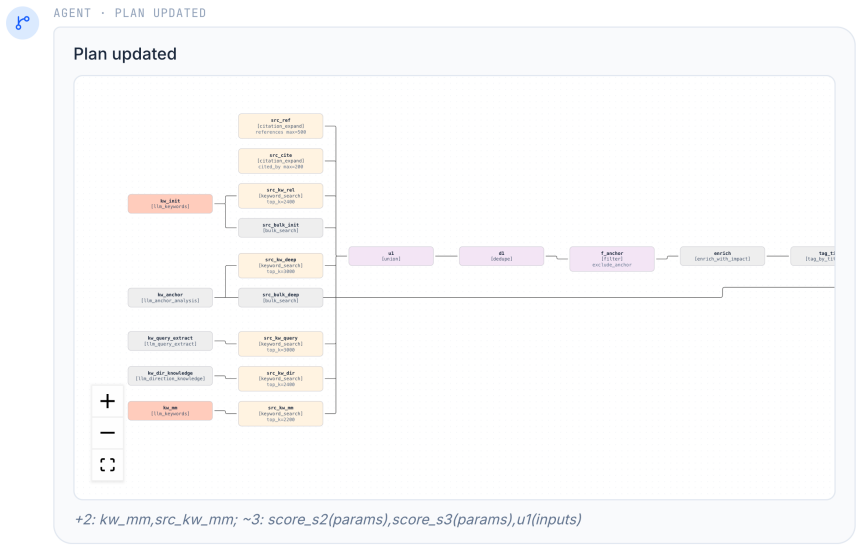This screenshot has height=550, width=862.
Task: Select the src_ref citation_expand node
Action: coord(280,126)
